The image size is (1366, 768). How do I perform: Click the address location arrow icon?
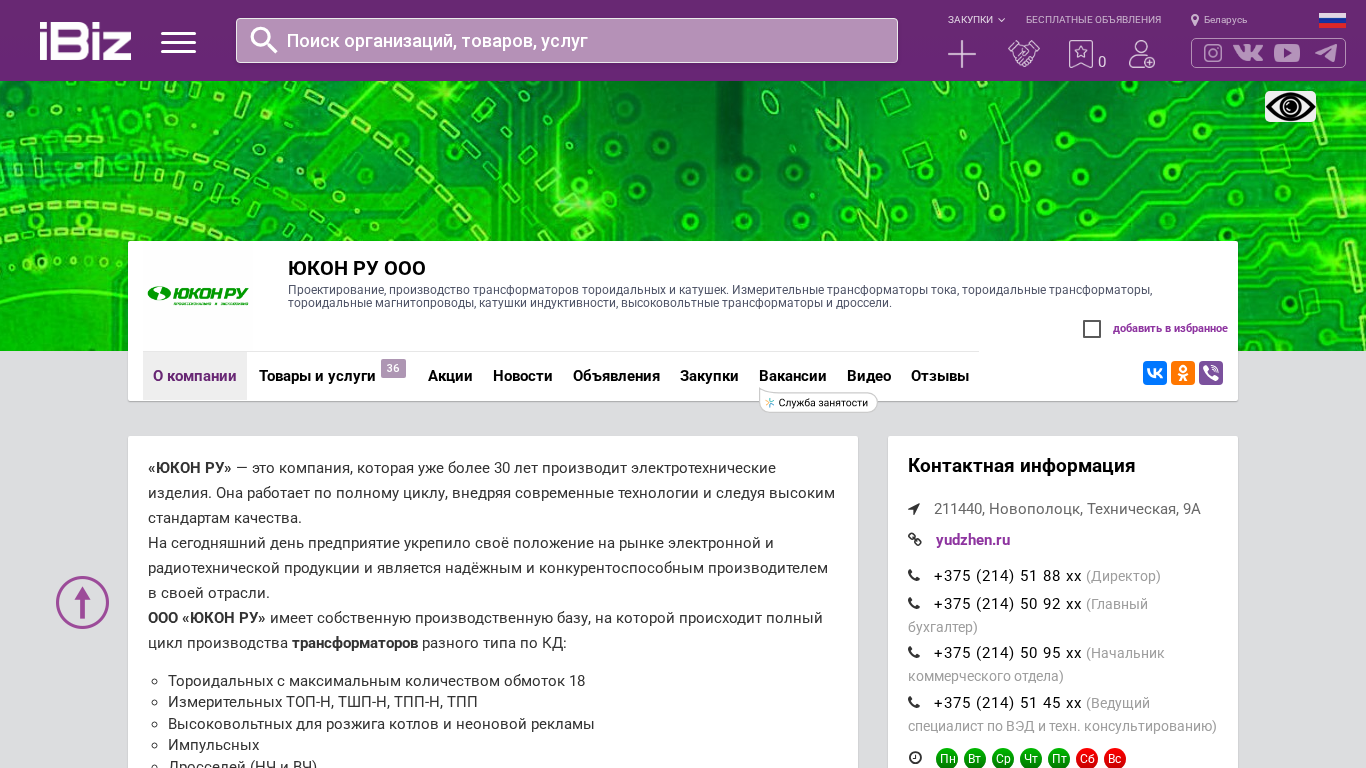pos(914,509)
